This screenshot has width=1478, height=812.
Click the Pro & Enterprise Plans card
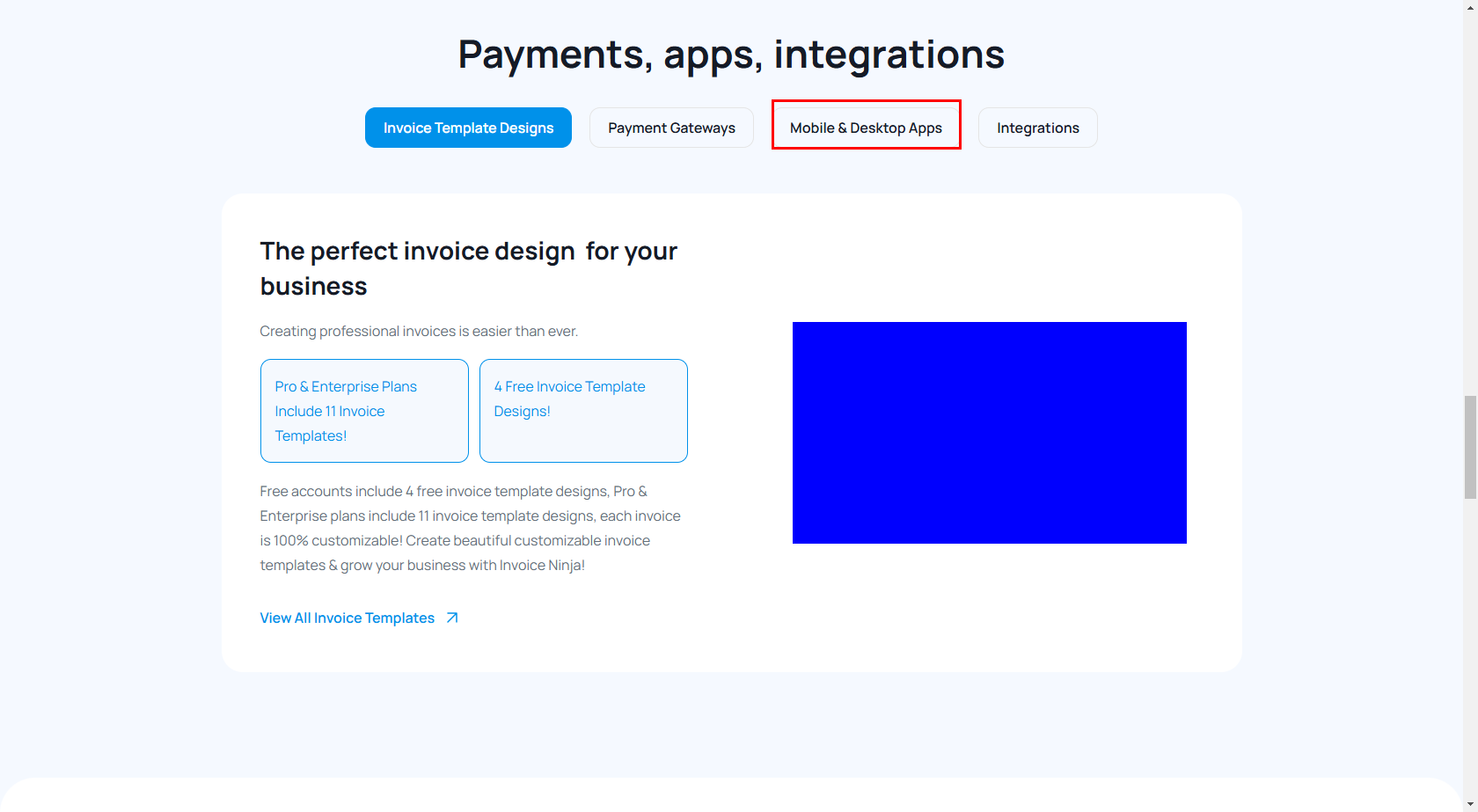pos(364,411)
